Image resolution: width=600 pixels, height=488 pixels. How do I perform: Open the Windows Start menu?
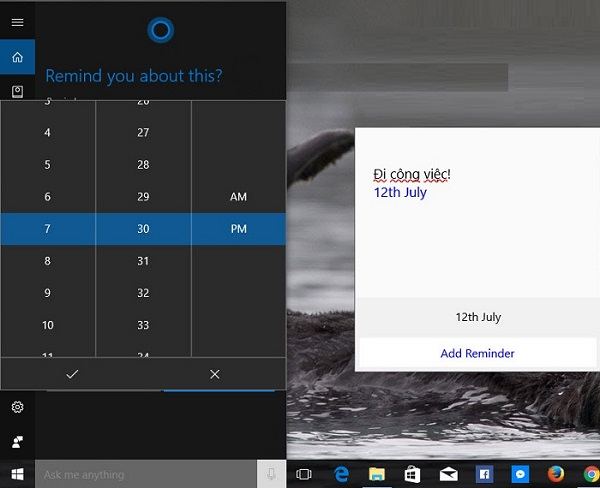tap(17, 474)
